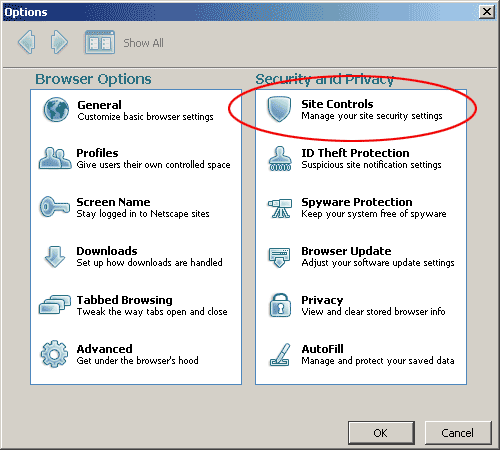Image resolution: width=500 pixels, height=450 pixels.
Task: Open the Privacy text link
Action: [x=322, y=300]
